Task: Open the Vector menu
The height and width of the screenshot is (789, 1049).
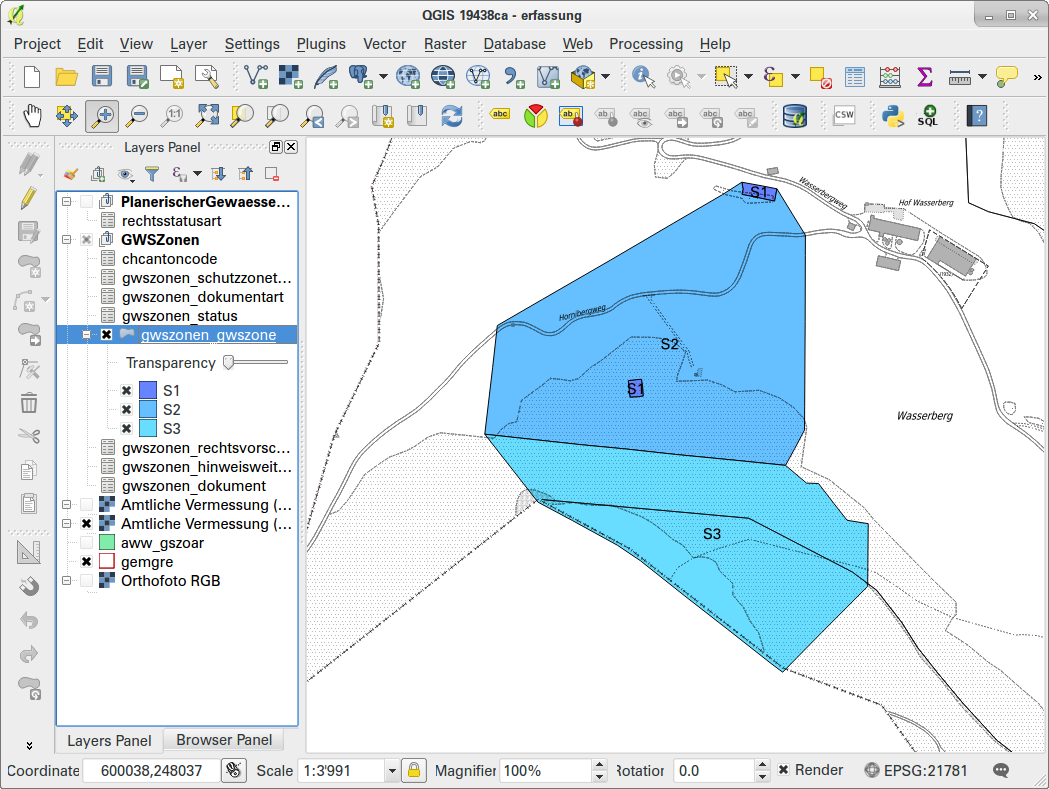Action: tap(384, 44)
